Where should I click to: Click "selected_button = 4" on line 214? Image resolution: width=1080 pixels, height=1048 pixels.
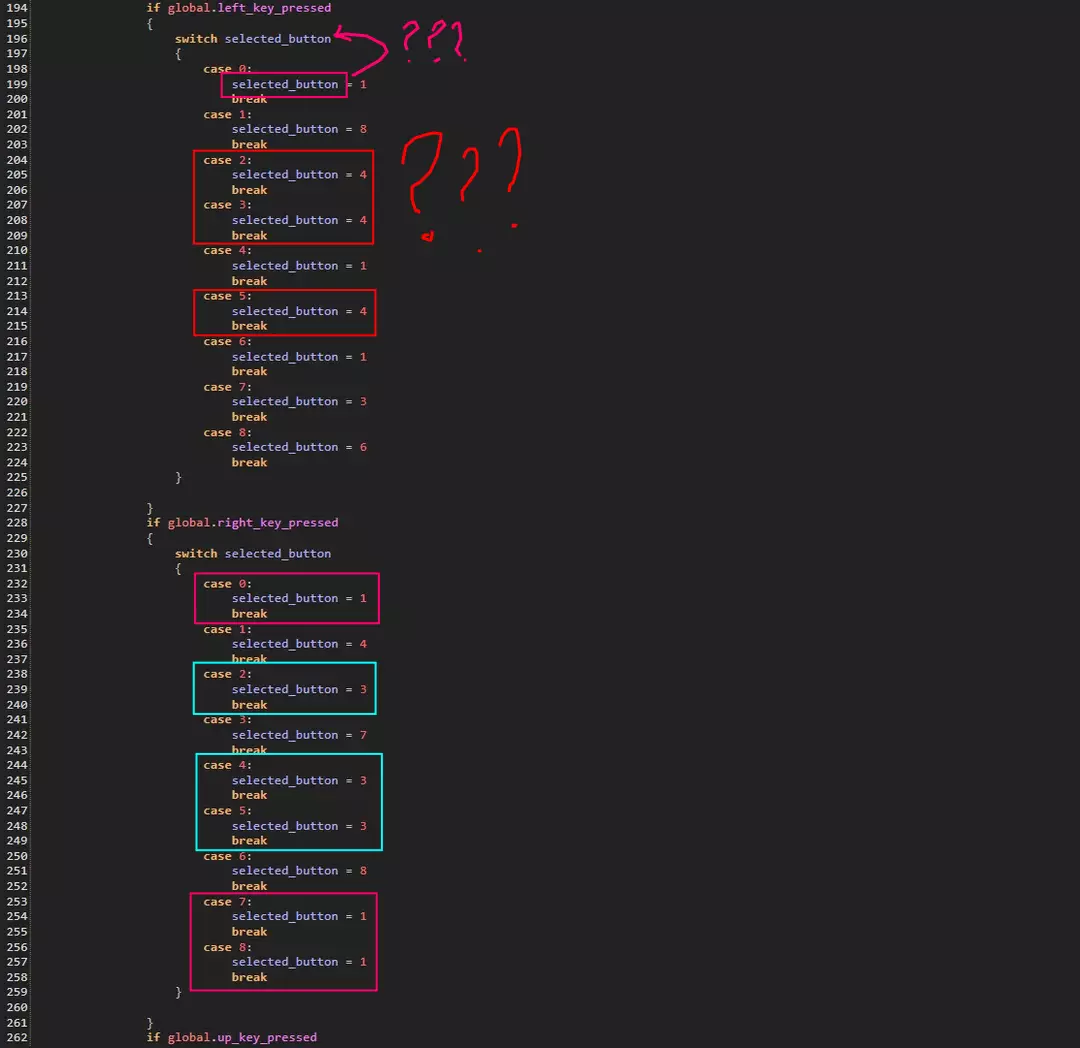point(299,311)
